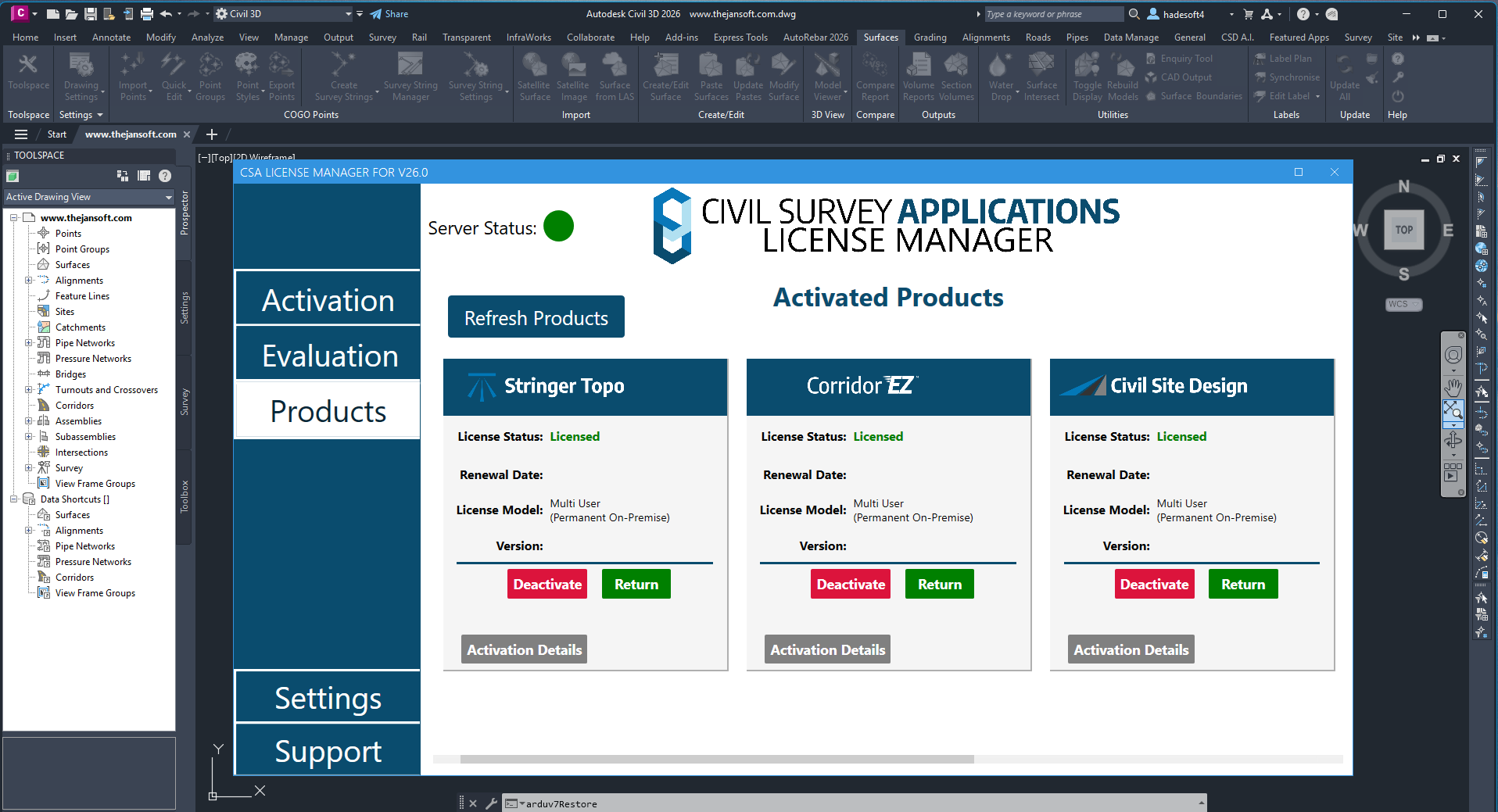Image resolution: width=1498 pixels, height=812 pixels.
Task: Launch Create Survey Strings tool
Action: click(x=344, y=77)
